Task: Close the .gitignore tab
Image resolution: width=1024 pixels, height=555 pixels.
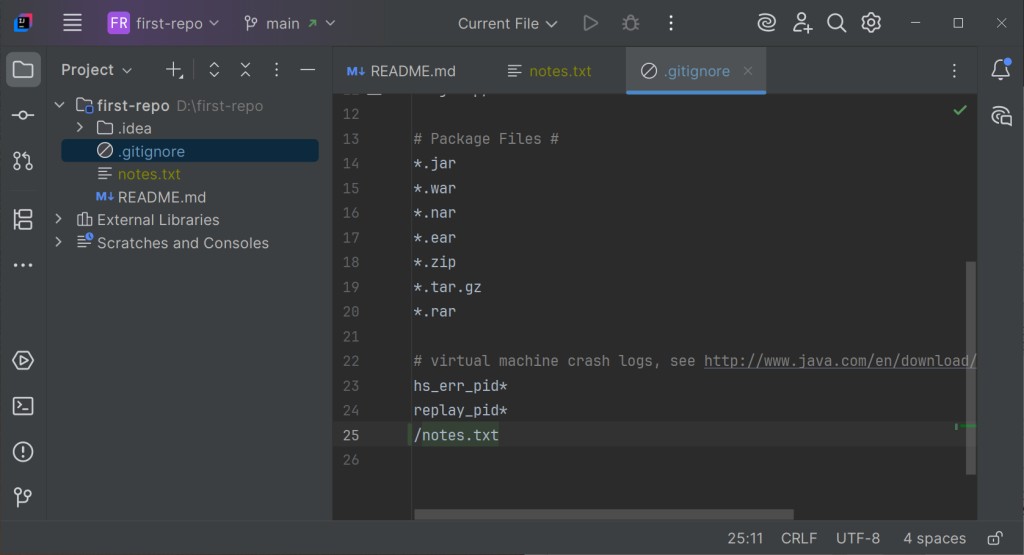Action: pyautogui.click(x=748, y=71)
